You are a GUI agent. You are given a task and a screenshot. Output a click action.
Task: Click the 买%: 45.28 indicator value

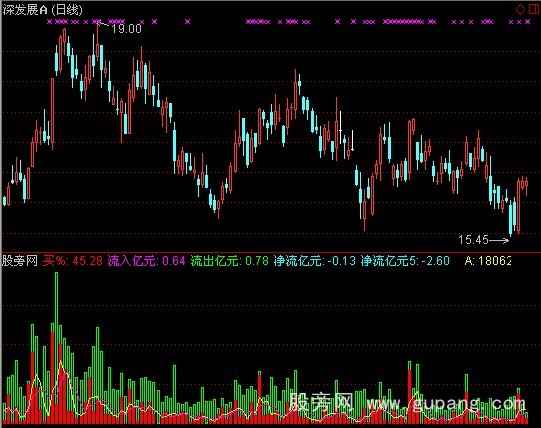pyautogui.click(x=72, y=261)
